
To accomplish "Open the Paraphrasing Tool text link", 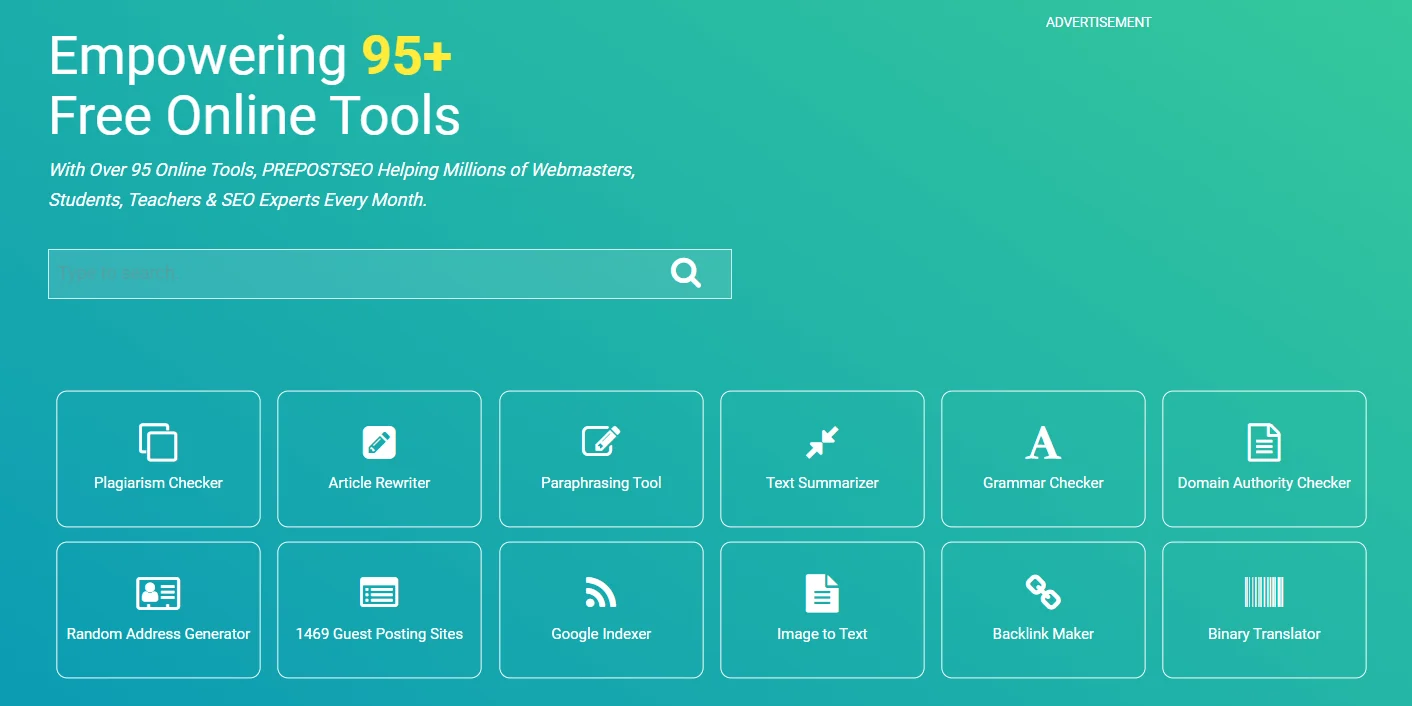I will pos(601,483).
